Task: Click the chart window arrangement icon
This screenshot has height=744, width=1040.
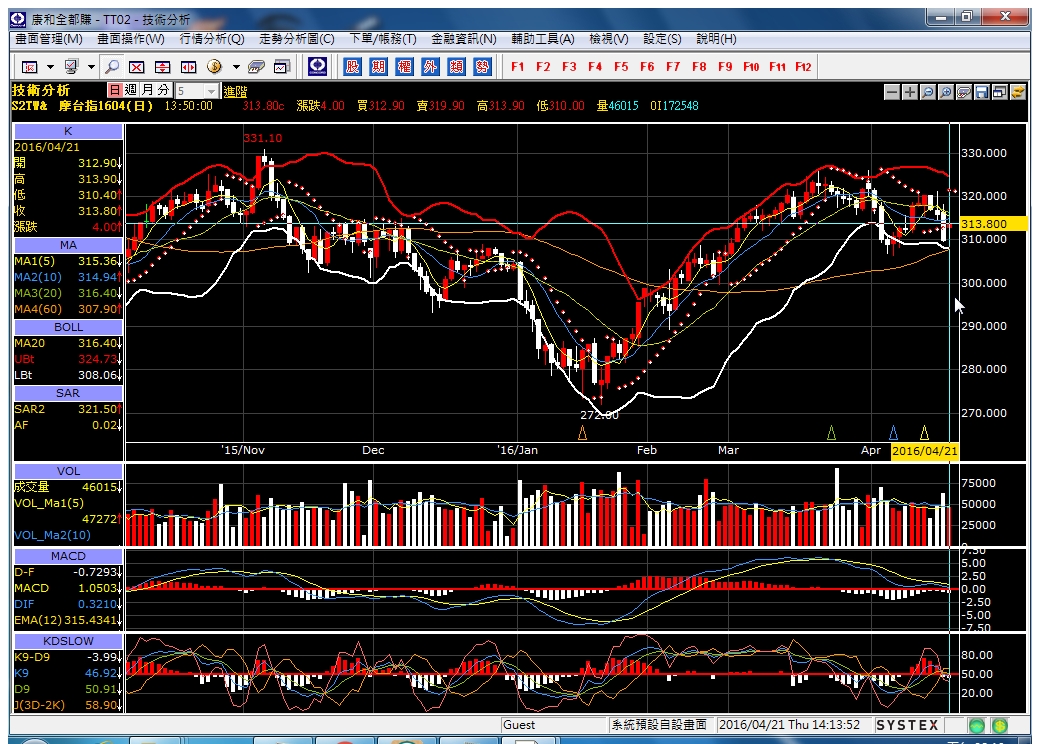Action: pos(1000,92)
